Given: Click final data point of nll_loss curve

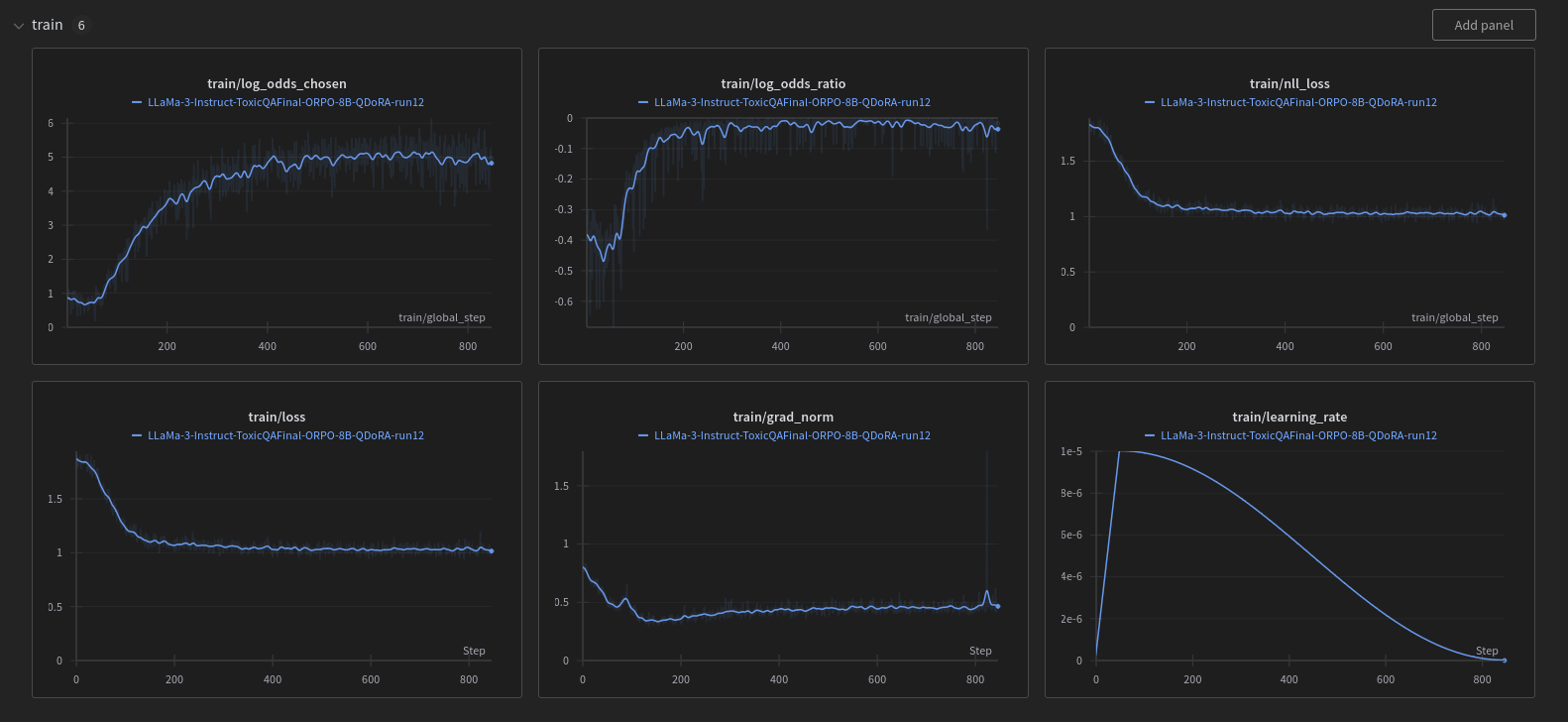Looking at the screenshot, I should click(1505, 215).
